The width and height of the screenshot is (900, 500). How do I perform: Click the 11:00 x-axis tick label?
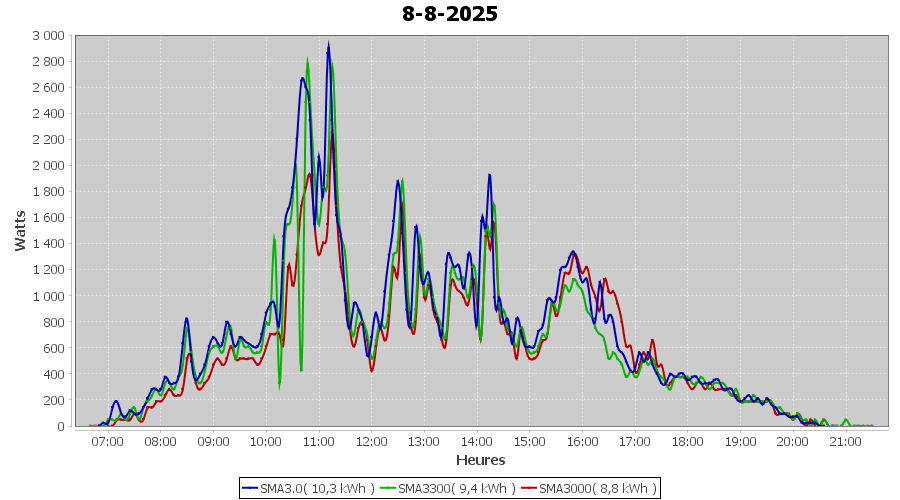pos(319,442)
